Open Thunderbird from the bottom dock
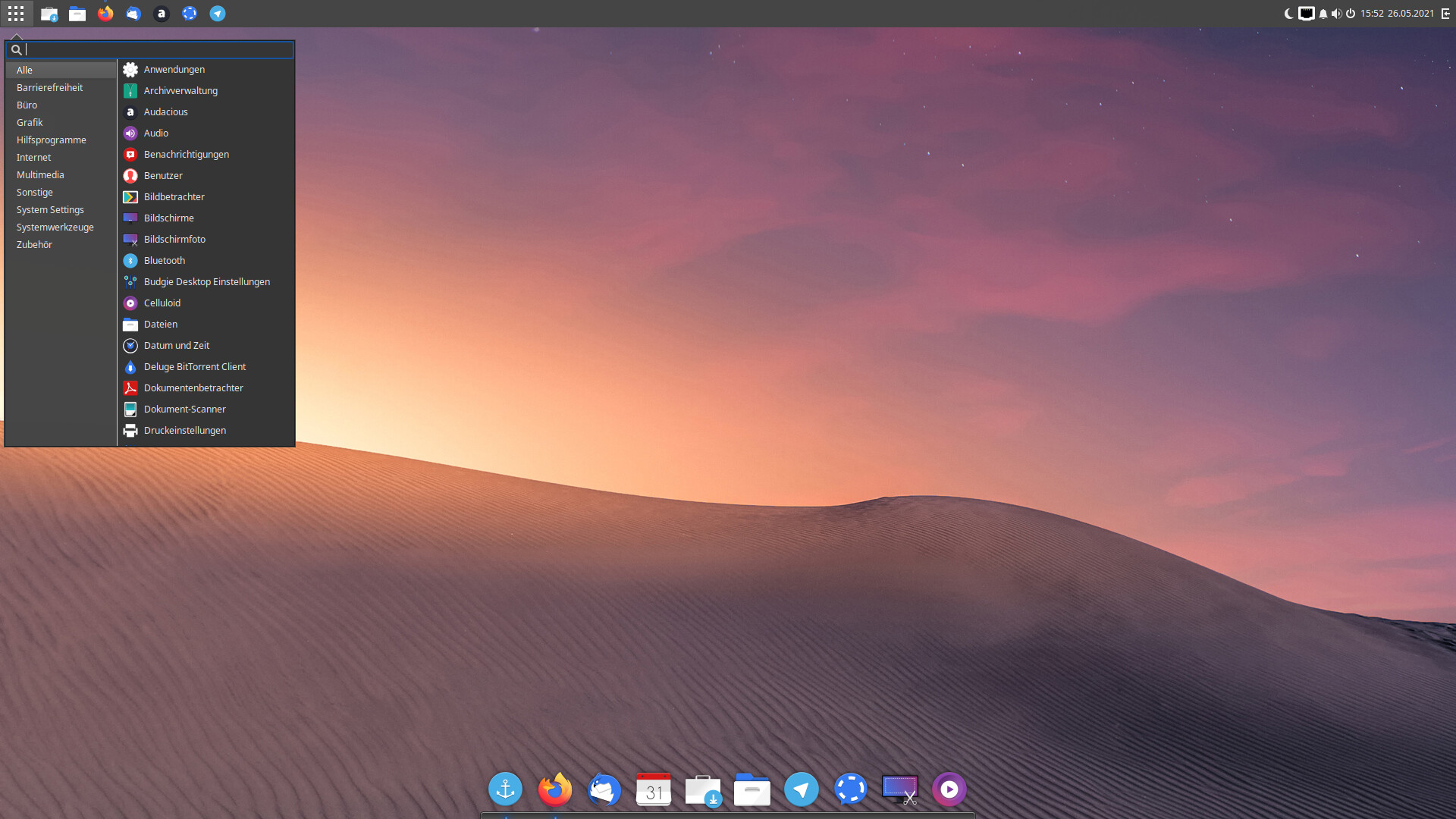1456x819 pixels. pos(604,789)
